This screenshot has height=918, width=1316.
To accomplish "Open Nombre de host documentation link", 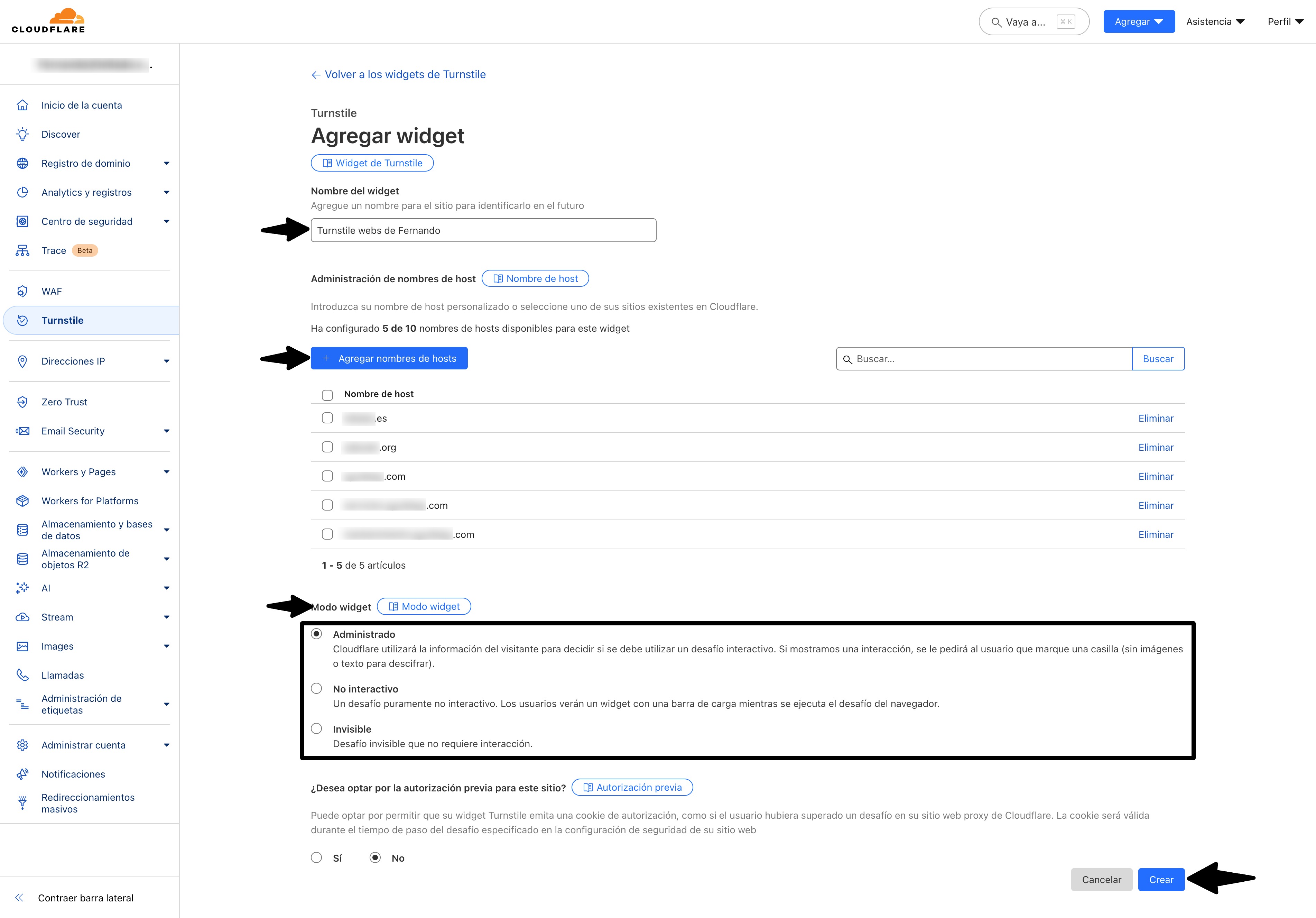I will [x=535, y=279].
